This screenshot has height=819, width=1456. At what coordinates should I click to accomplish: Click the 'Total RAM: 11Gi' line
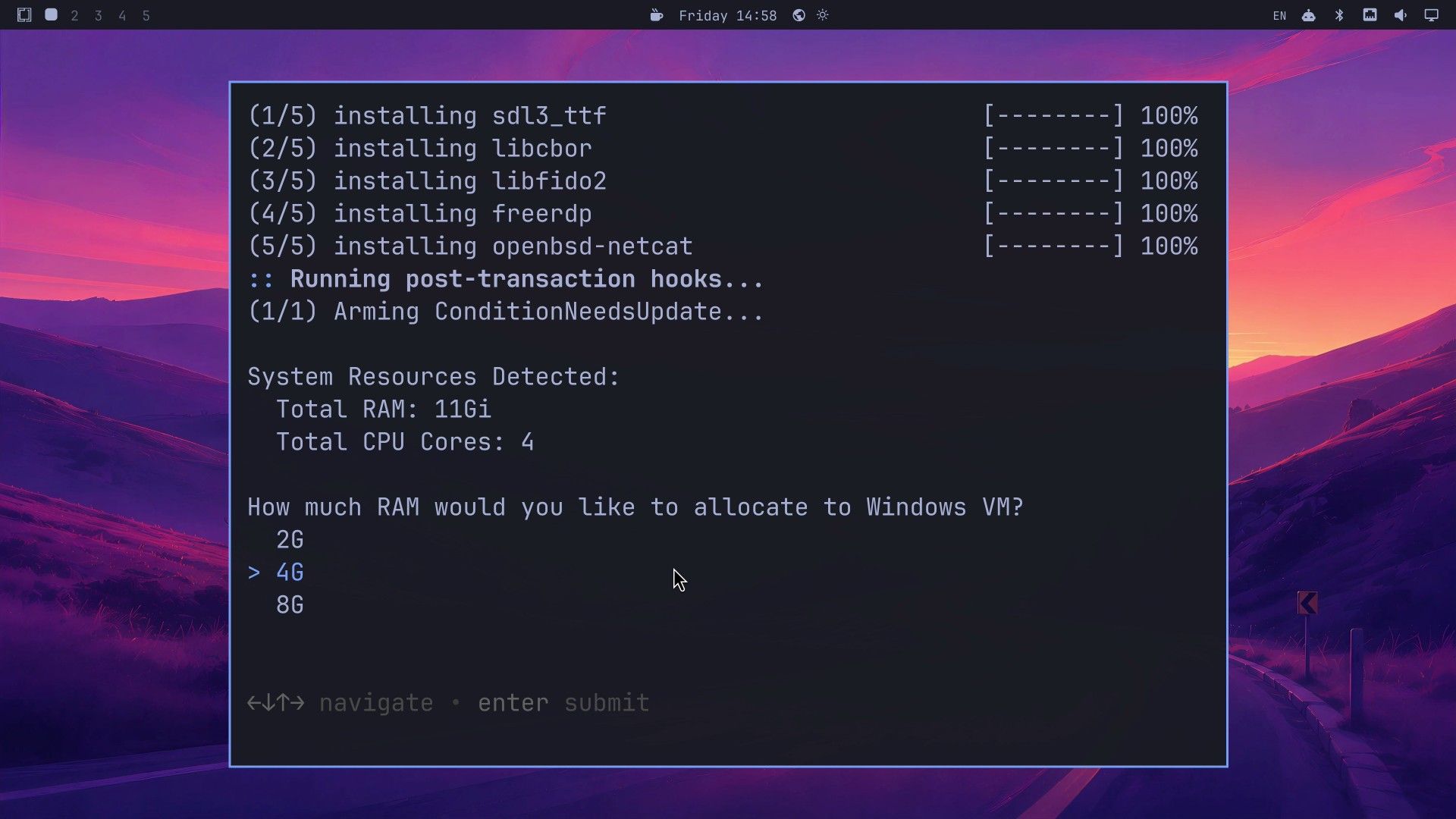tap(384, 409)
